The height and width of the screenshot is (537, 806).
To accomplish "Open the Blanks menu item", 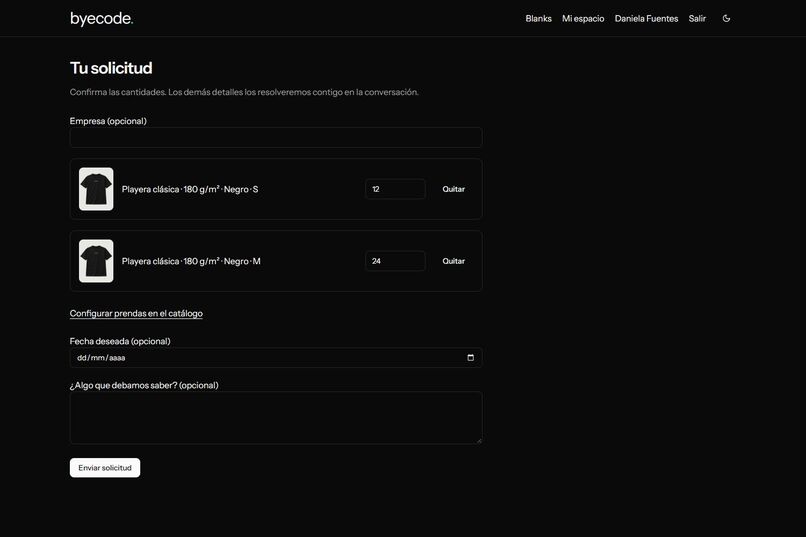I will 538,18.
